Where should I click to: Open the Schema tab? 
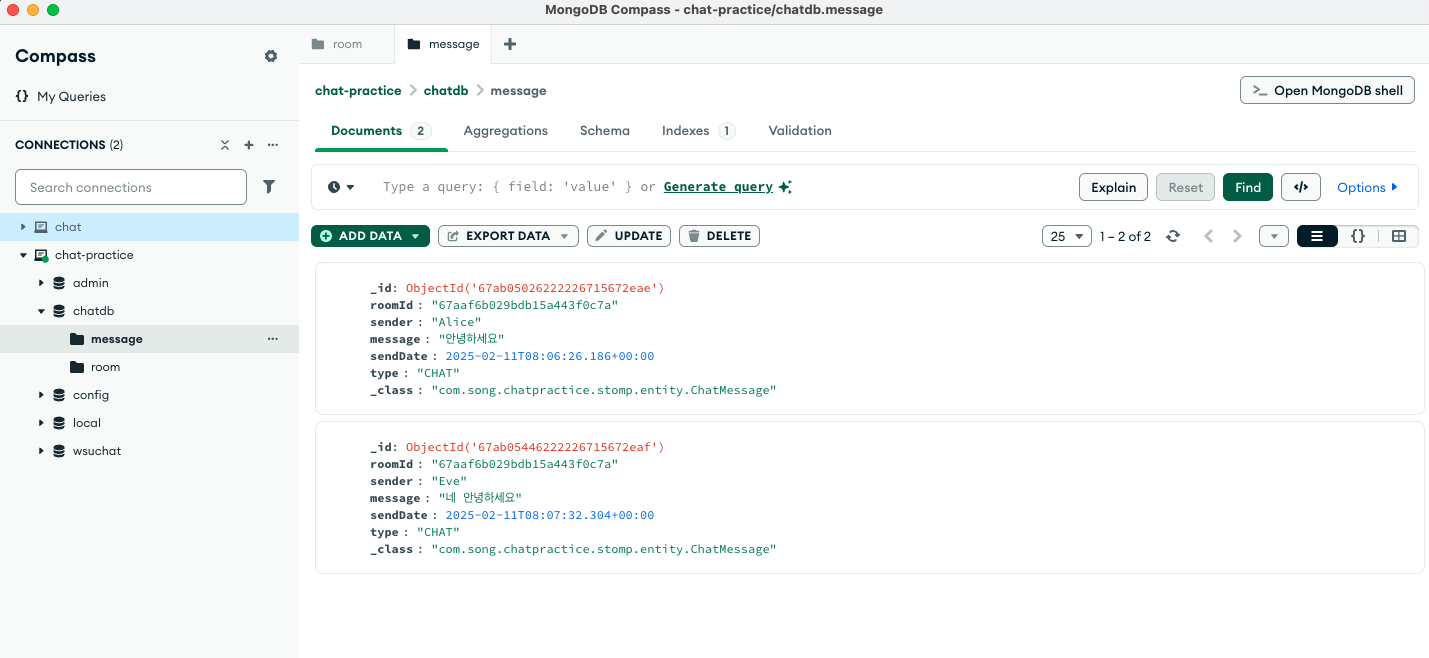point(605,131)
